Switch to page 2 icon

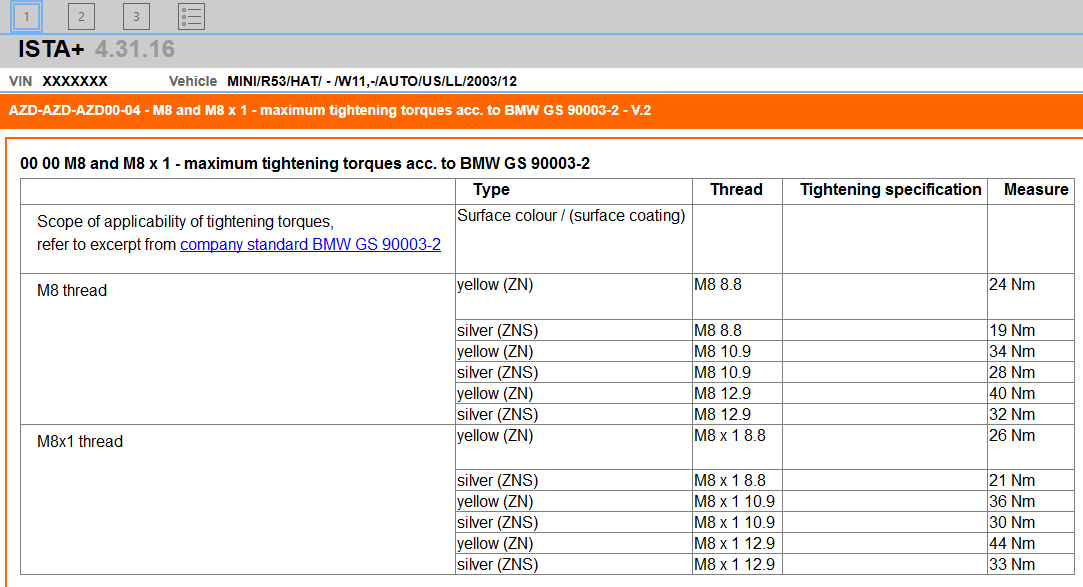point(81,16)
